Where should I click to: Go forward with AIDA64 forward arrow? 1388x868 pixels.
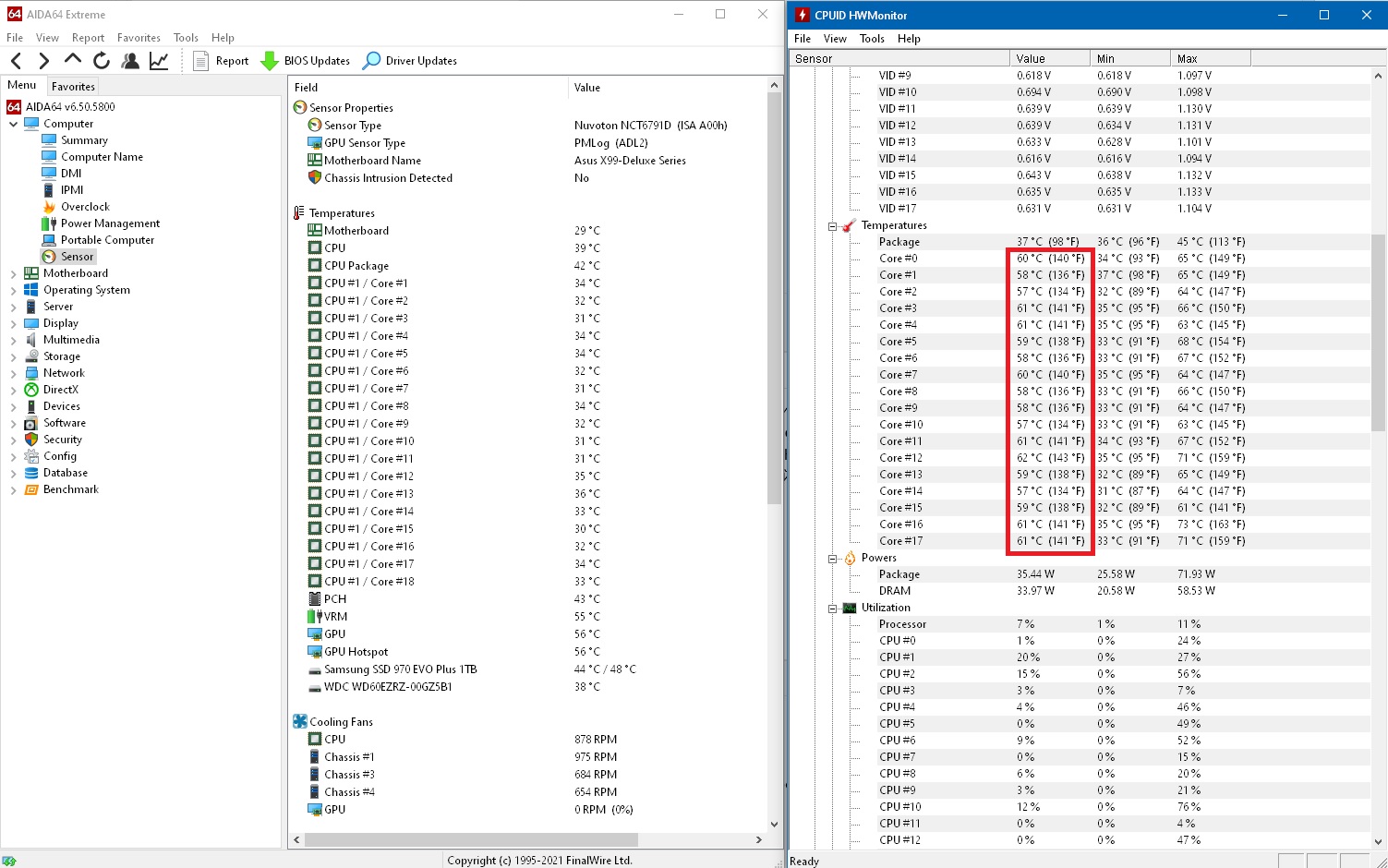point(43,61)
